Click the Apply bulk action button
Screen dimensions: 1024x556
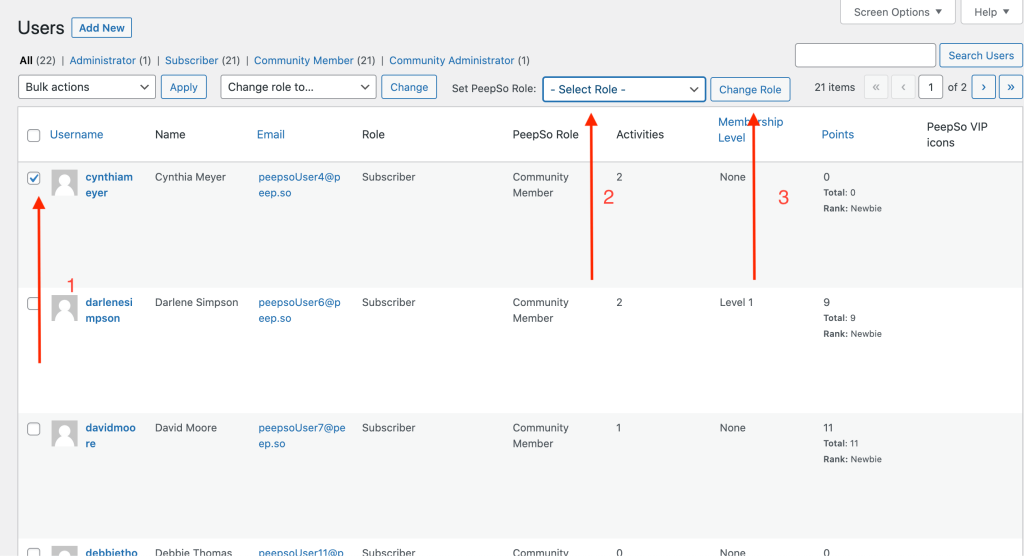[184, 87]
